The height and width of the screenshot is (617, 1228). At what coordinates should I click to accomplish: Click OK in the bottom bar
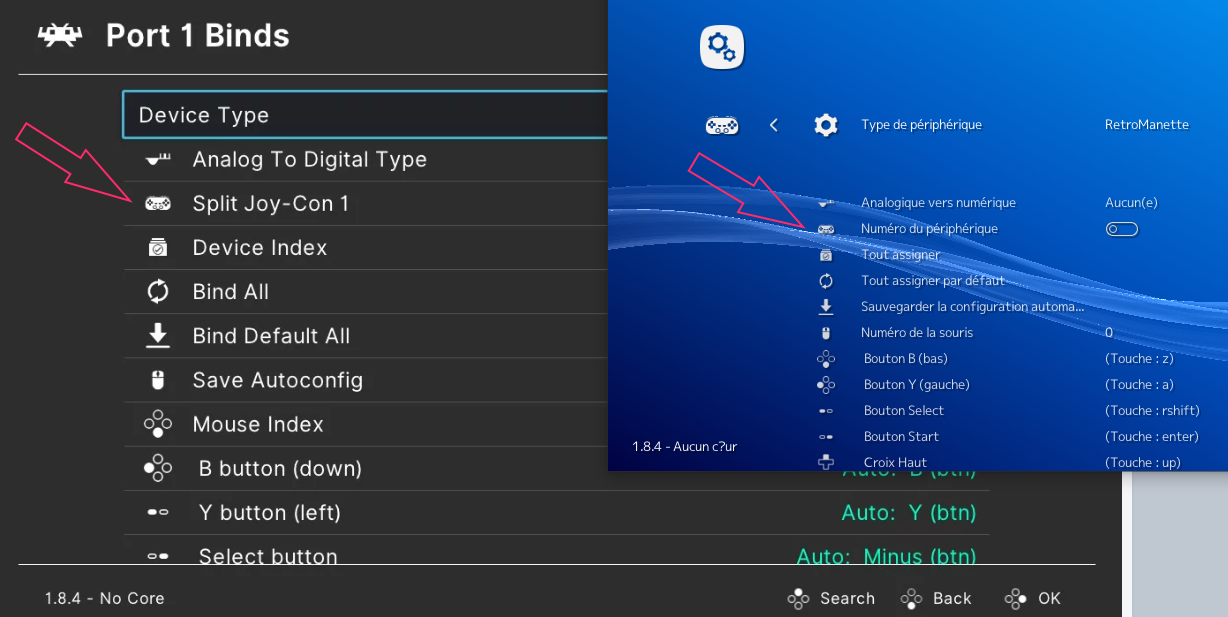click(x=1032, y=598)
